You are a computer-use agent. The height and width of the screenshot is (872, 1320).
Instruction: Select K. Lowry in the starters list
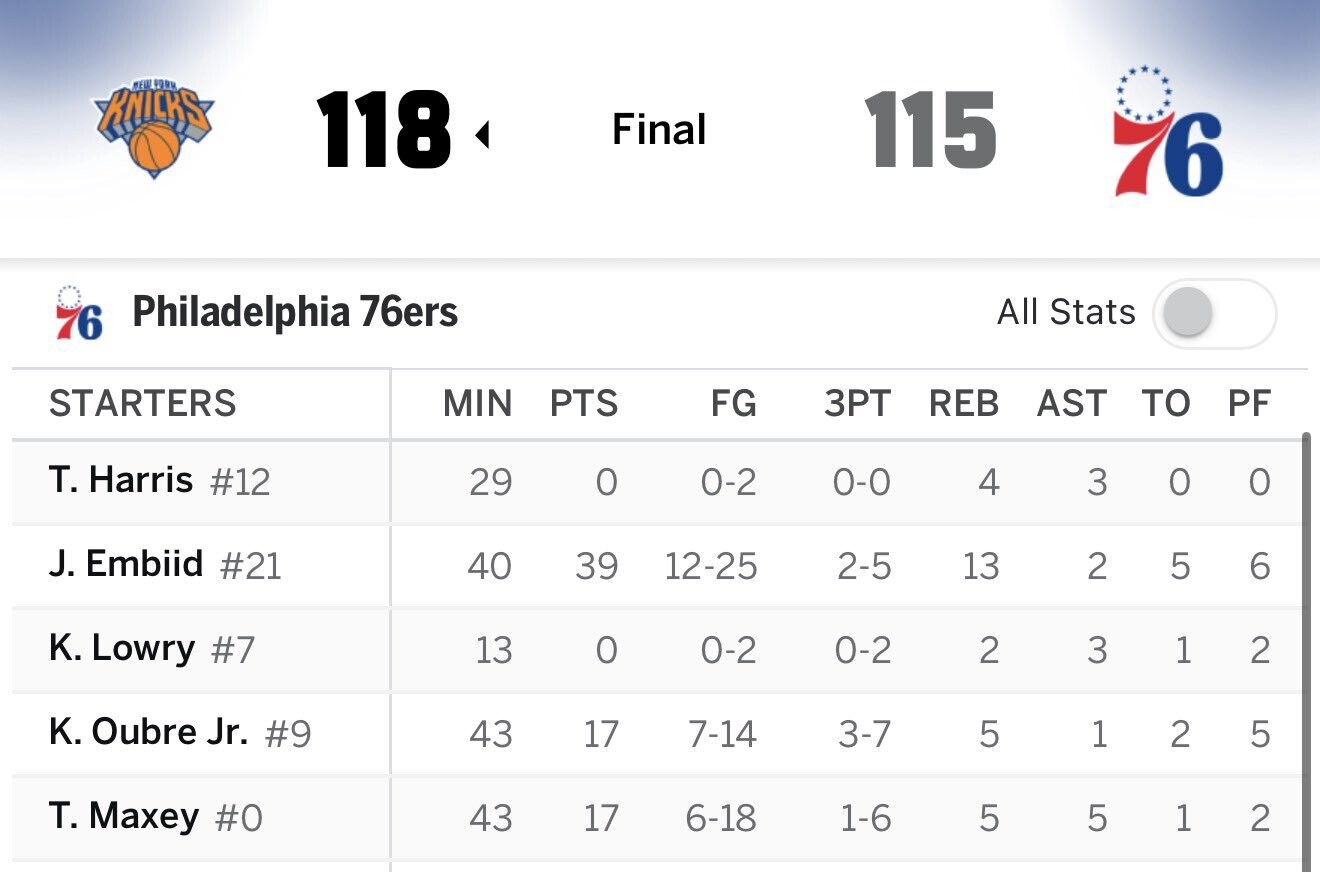click(x=122, y=649)
